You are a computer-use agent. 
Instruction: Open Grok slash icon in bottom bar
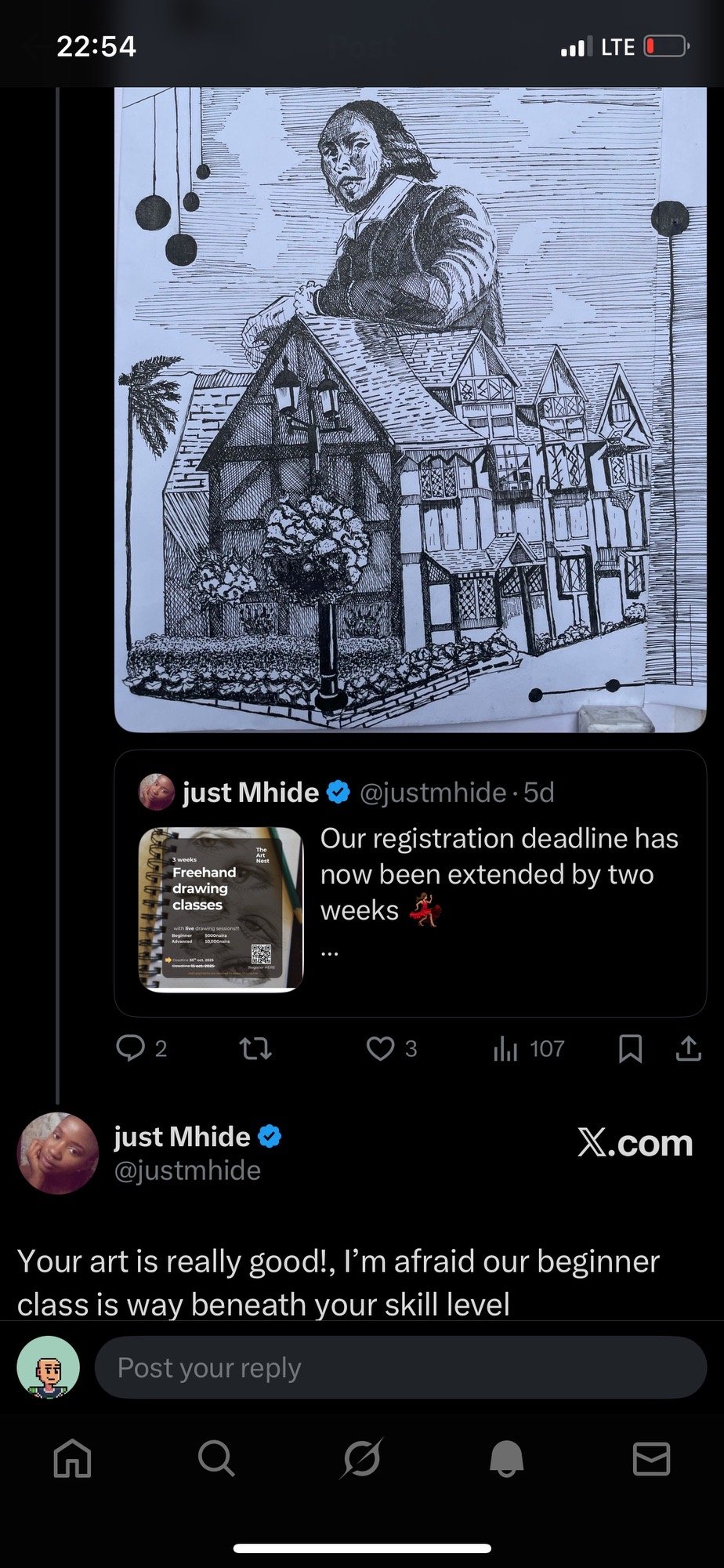[x=362, y=1459]
